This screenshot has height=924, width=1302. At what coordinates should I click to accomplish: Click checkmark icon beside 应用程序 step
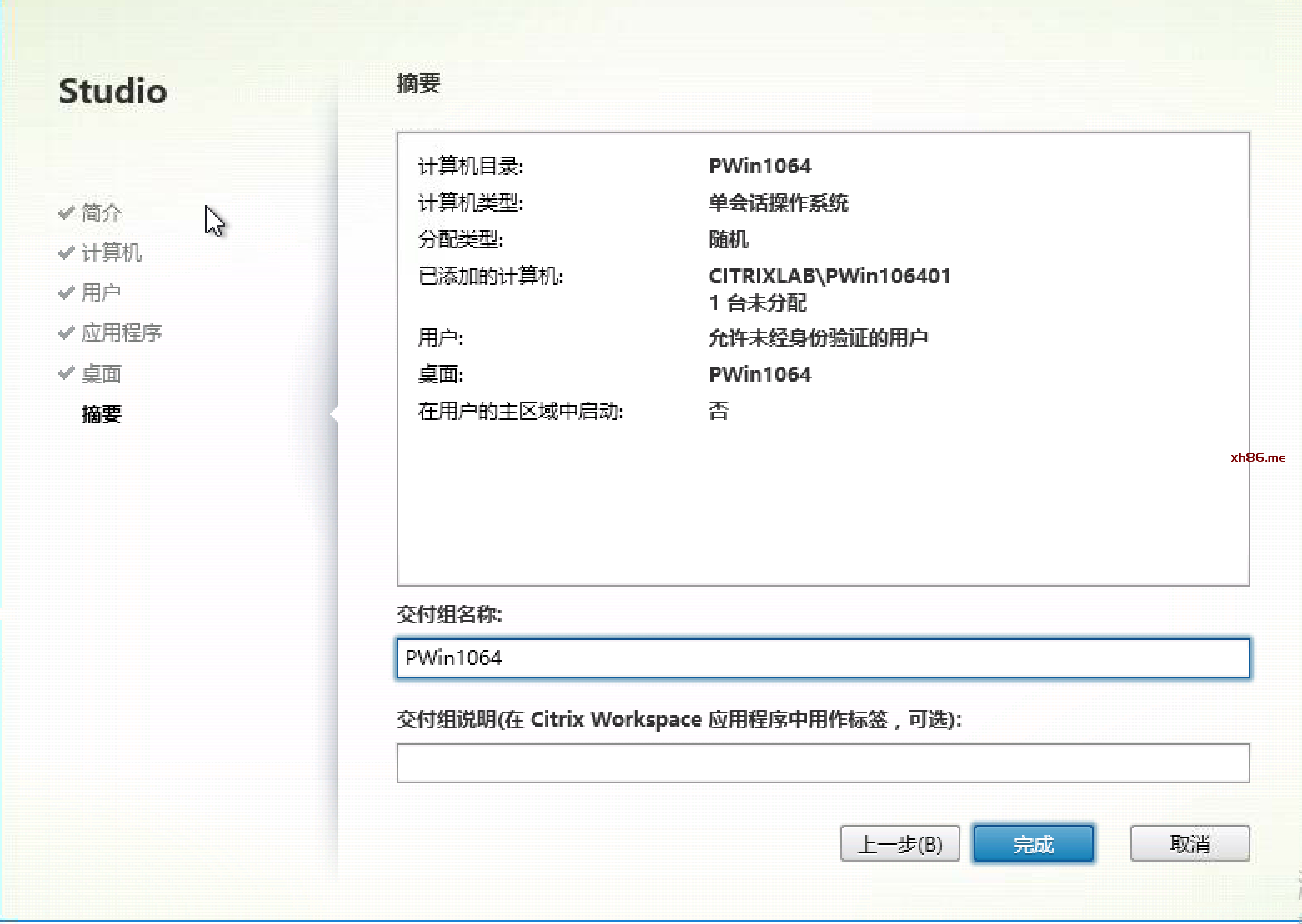point(67,333)
